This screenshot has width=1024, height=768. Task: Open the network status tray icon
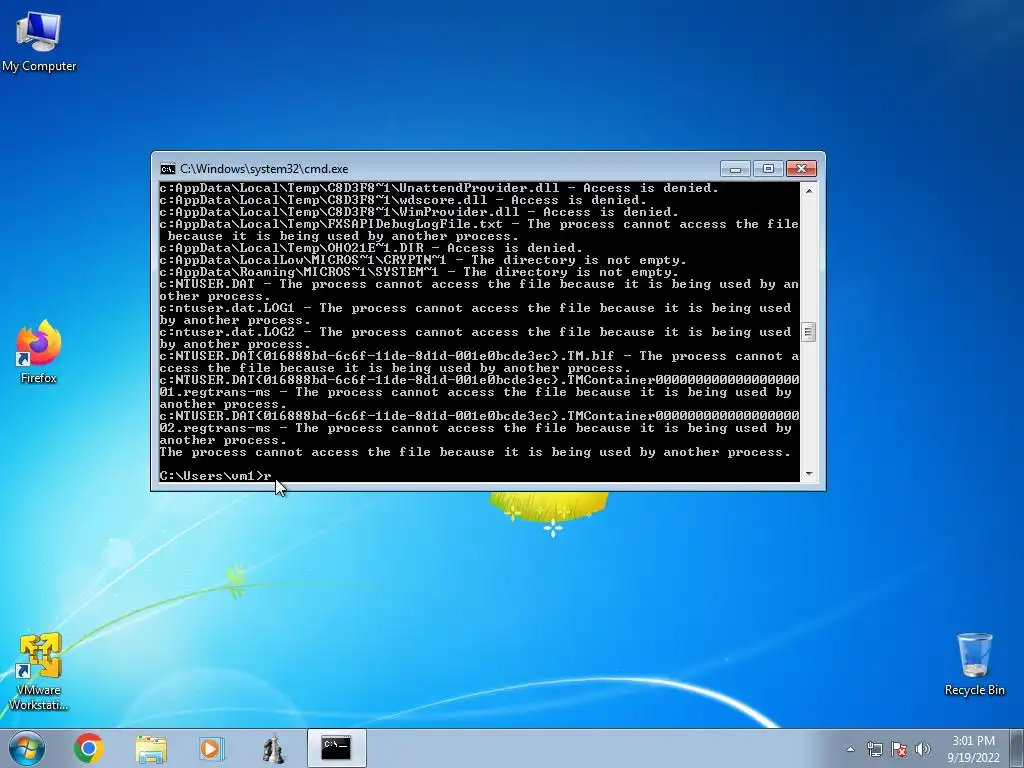point(874,749)
